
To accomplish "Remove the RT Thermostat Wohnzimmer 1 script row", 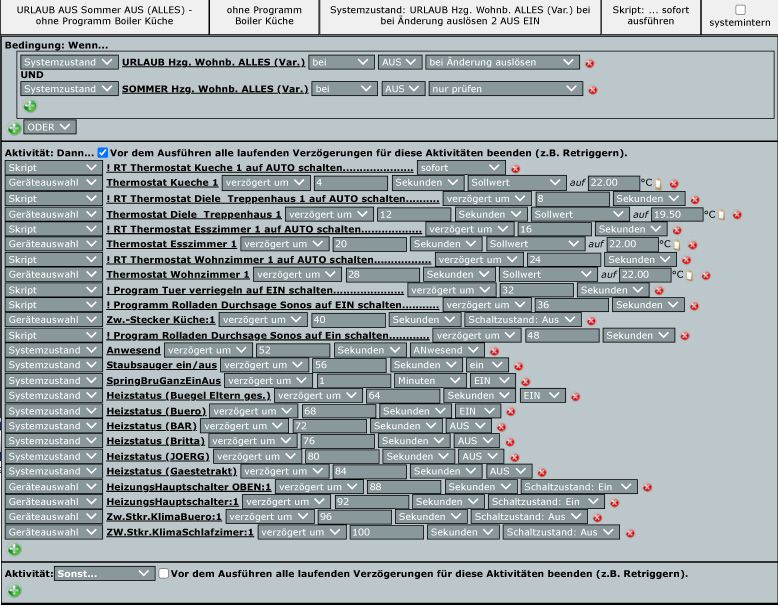I will point(686,260).
